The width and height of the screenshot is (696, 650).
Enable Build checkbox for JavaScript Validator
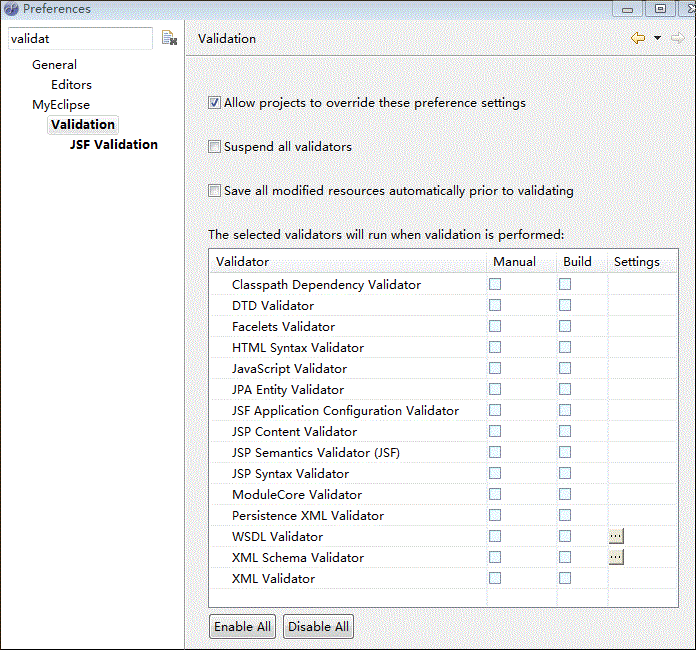(565, 368)
